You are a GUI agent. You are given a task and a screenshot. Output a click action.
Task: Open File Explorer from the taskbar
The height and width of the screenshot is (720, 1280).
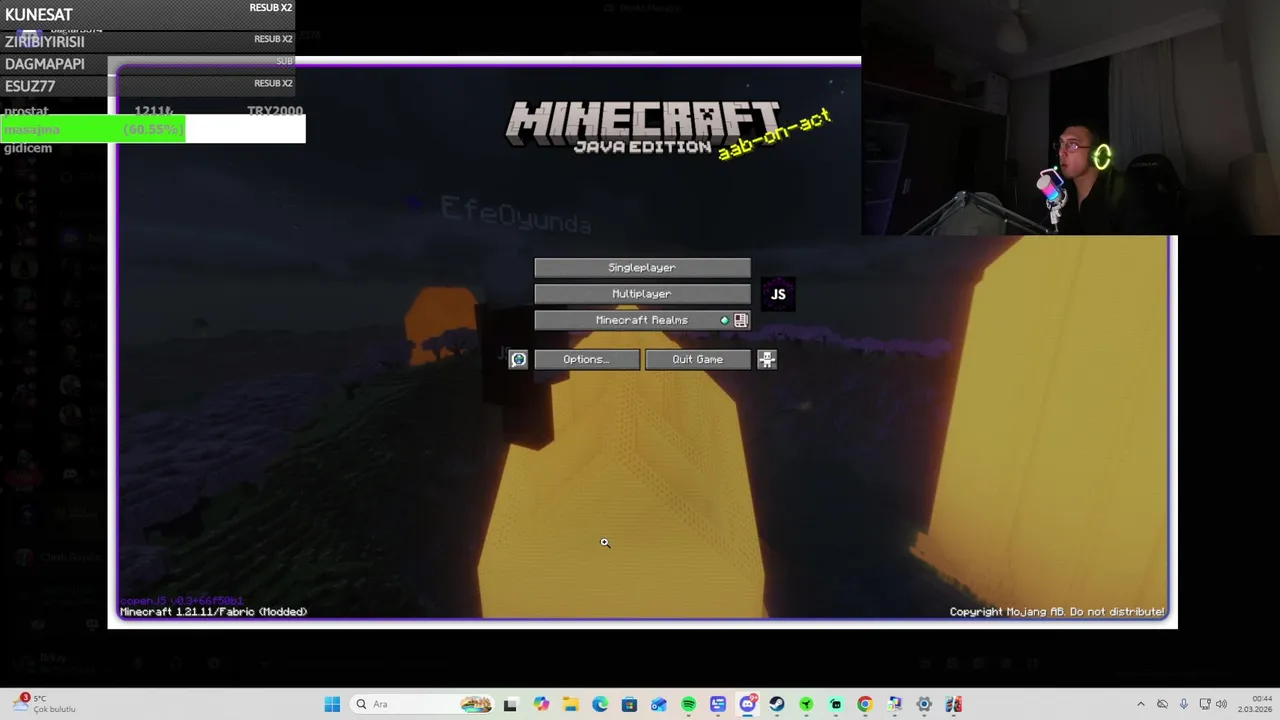point(570,704)
